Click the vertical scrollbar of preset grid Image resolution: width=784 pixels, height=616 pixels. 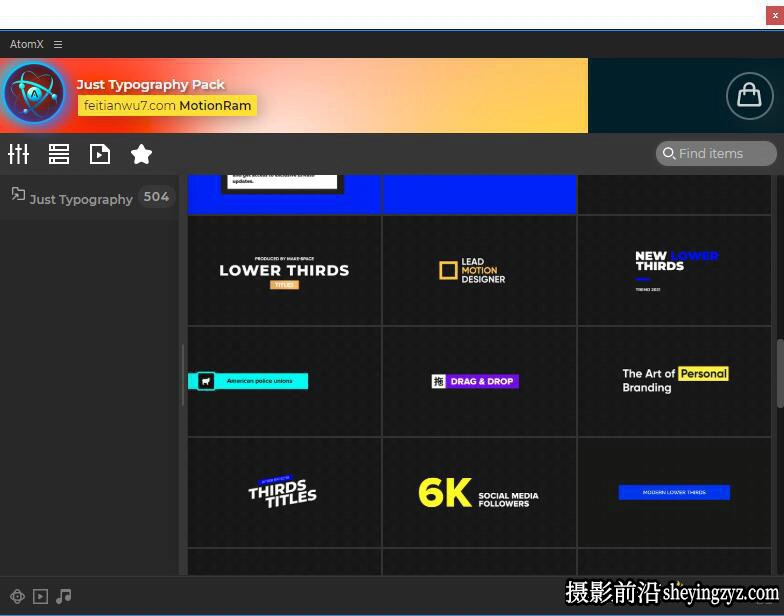coord(780,373)
